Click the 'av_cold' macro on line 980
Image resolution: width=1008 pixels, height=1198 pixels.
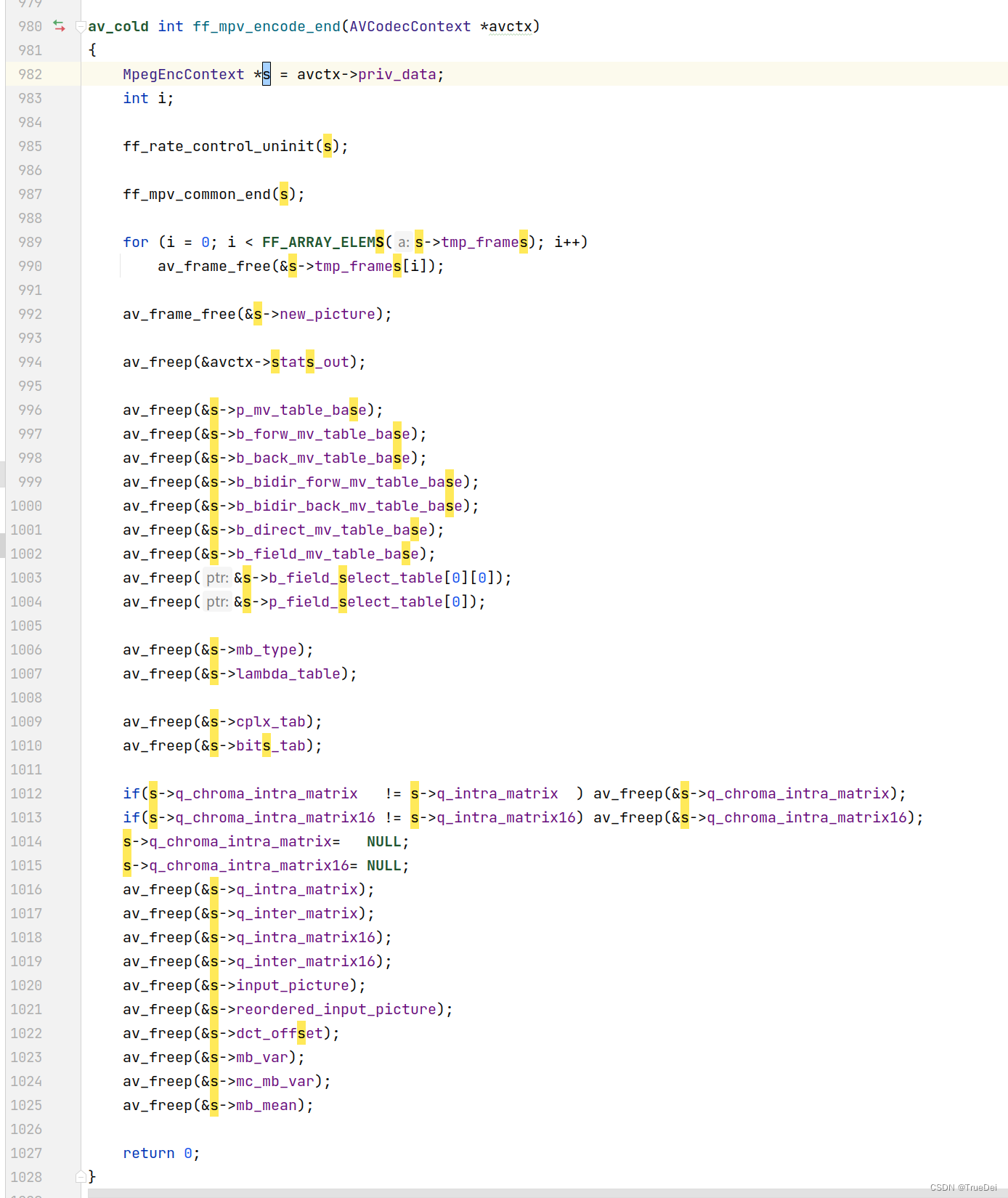(118, 26)
